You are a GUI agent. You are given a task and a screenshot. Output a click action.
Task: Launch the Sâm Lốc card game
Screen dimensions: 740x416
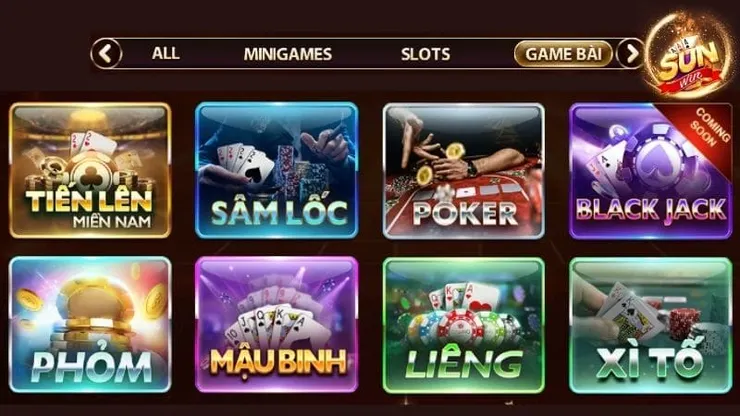(277, 170)
